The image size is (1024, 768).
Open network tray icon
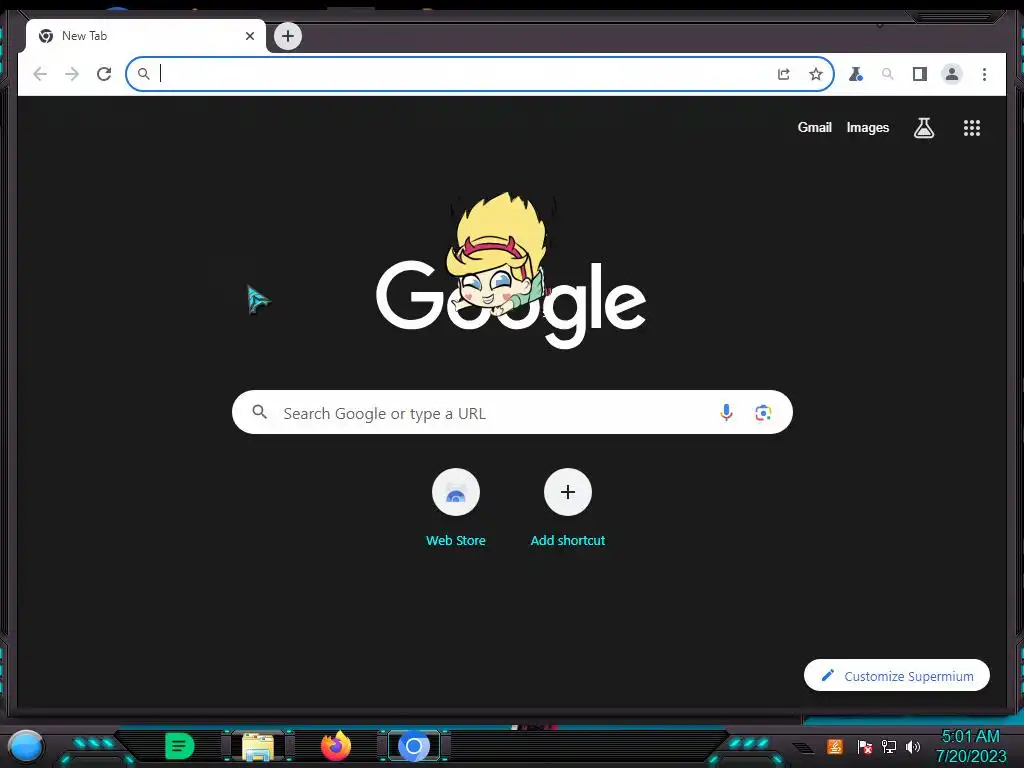[x=889, y=746]
